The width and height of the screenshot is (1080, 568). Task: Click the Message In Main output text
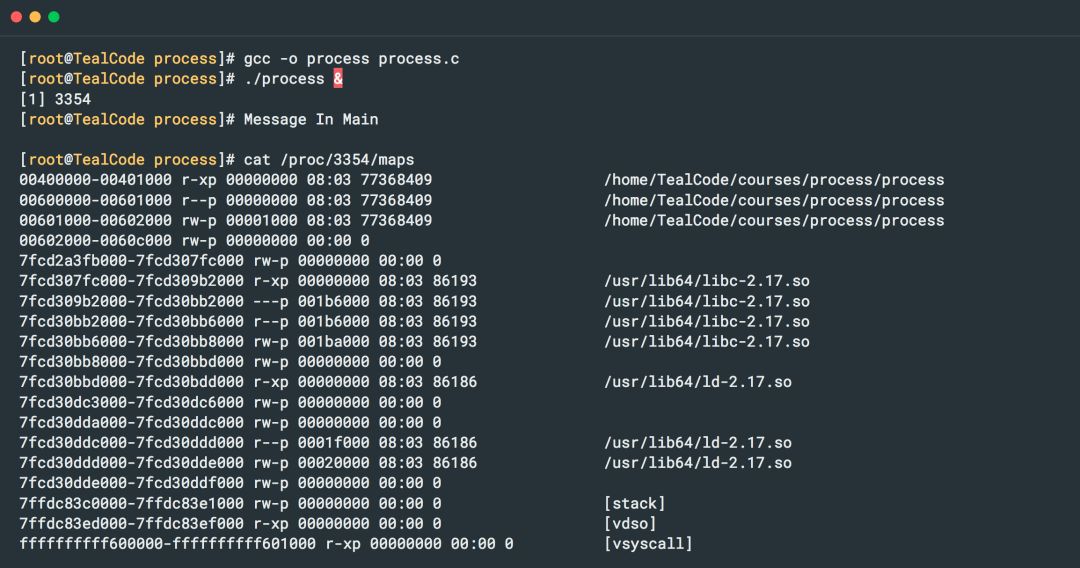click(311, 119)
